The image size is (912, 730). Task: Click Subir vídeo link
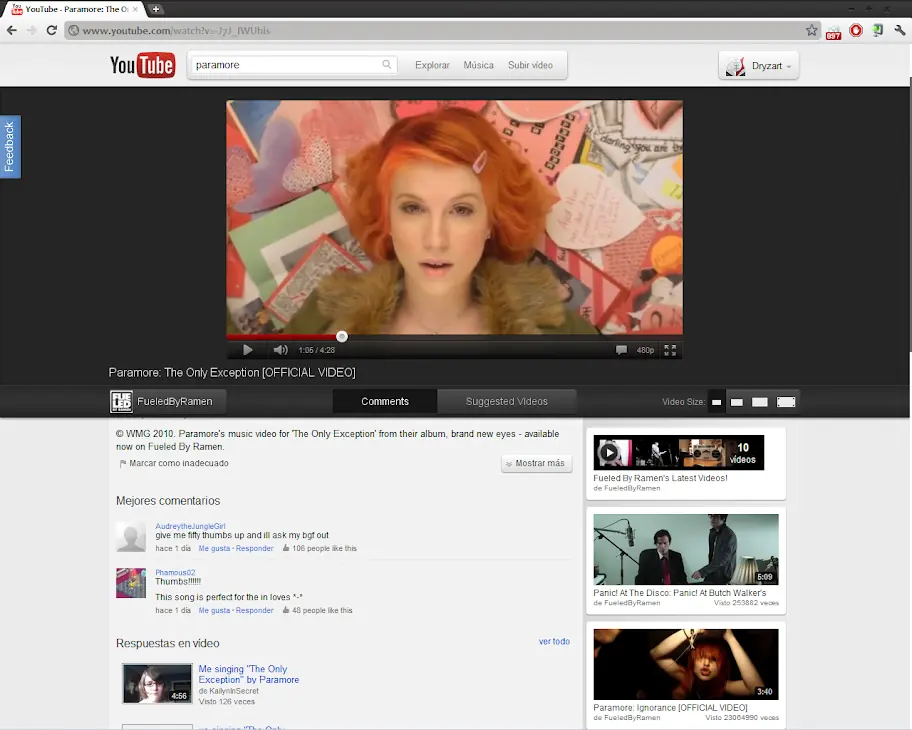point(530,65)
